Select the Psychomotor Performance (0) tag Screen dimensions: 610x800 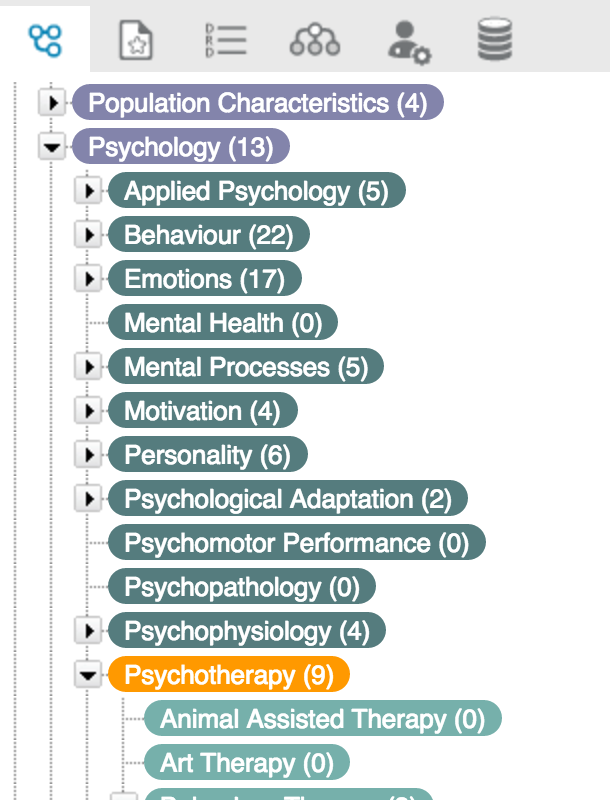[x=297, y=542]
